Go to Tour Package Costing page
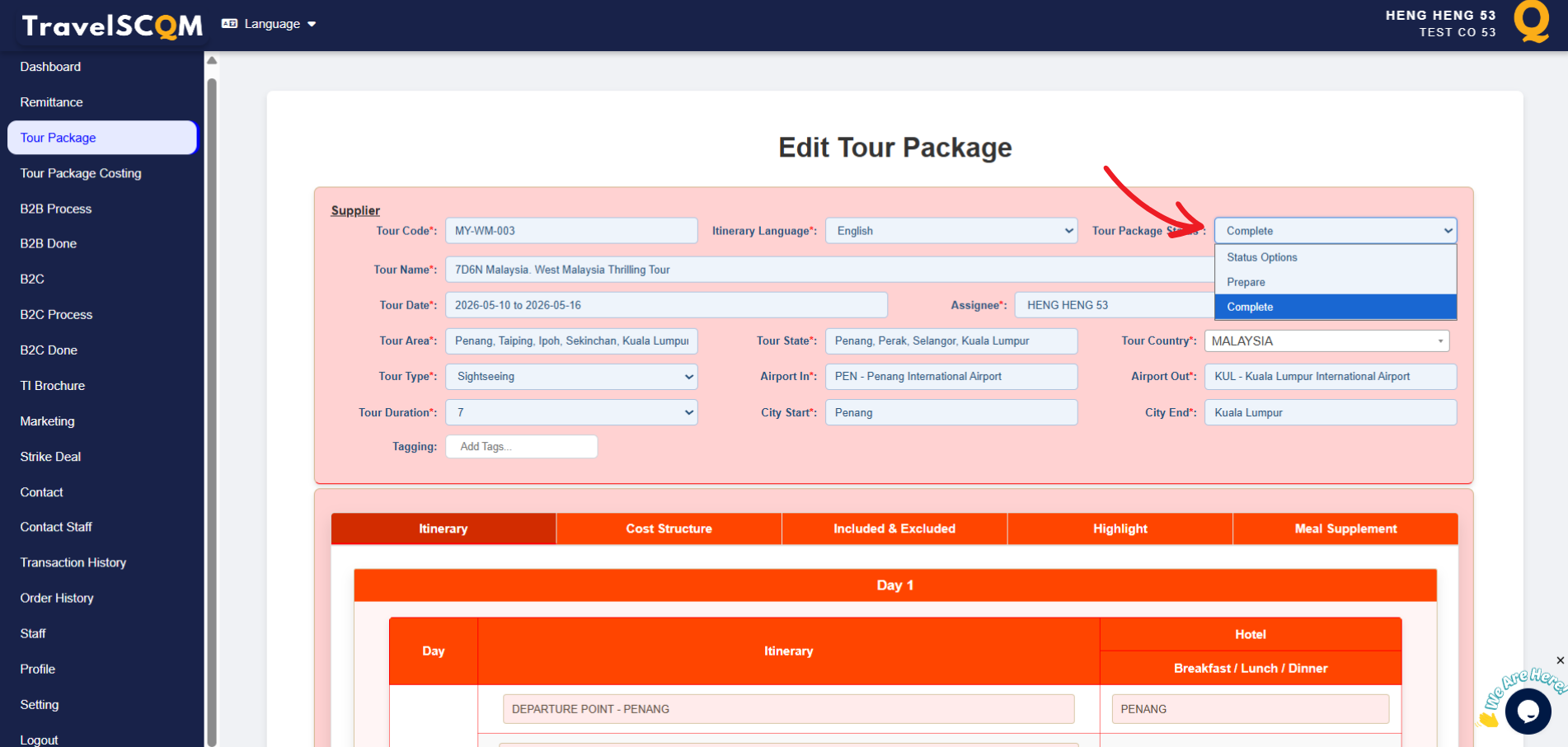This screenshot has width=1568, height=747. pyautogui.click(x=81, y=173)
